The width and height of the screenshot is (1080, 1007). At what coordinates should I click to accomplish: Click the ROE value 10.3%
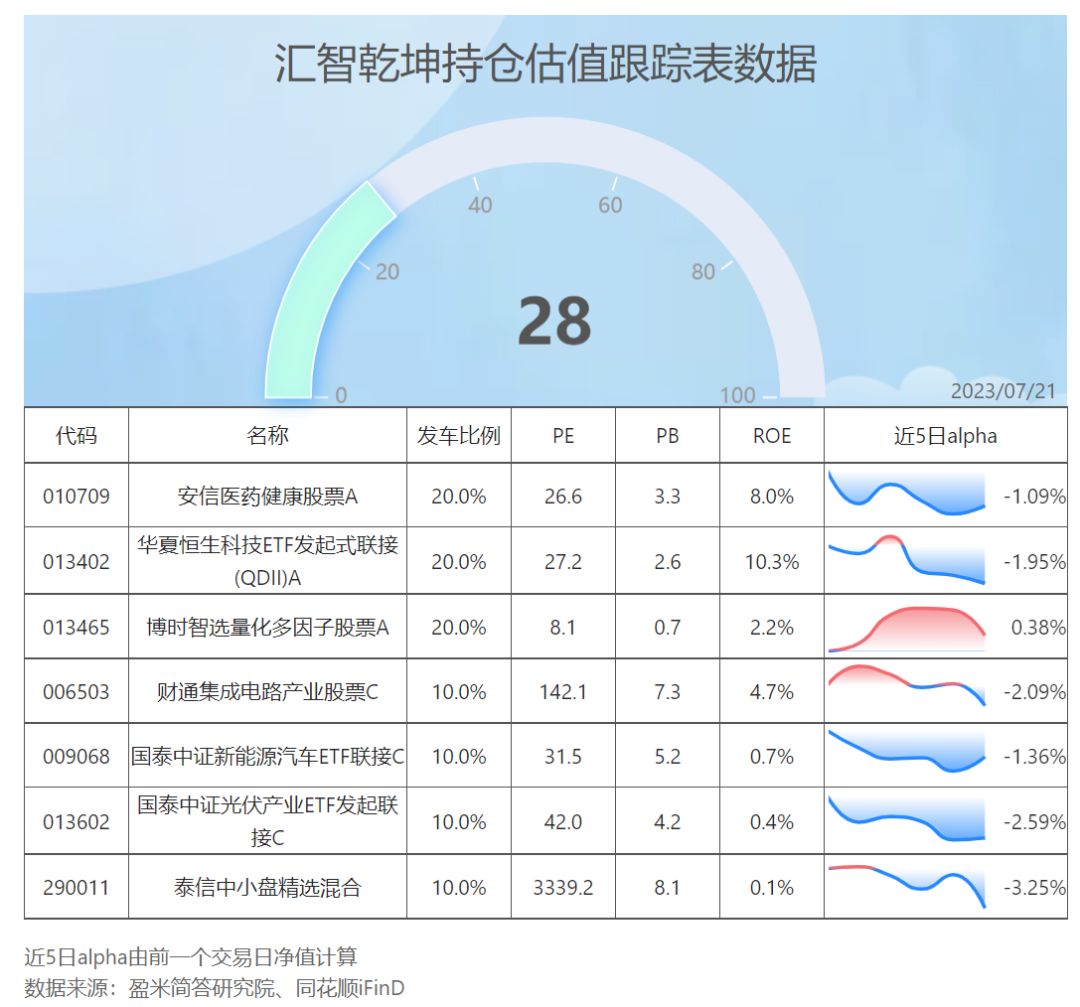tap(772, 562)
